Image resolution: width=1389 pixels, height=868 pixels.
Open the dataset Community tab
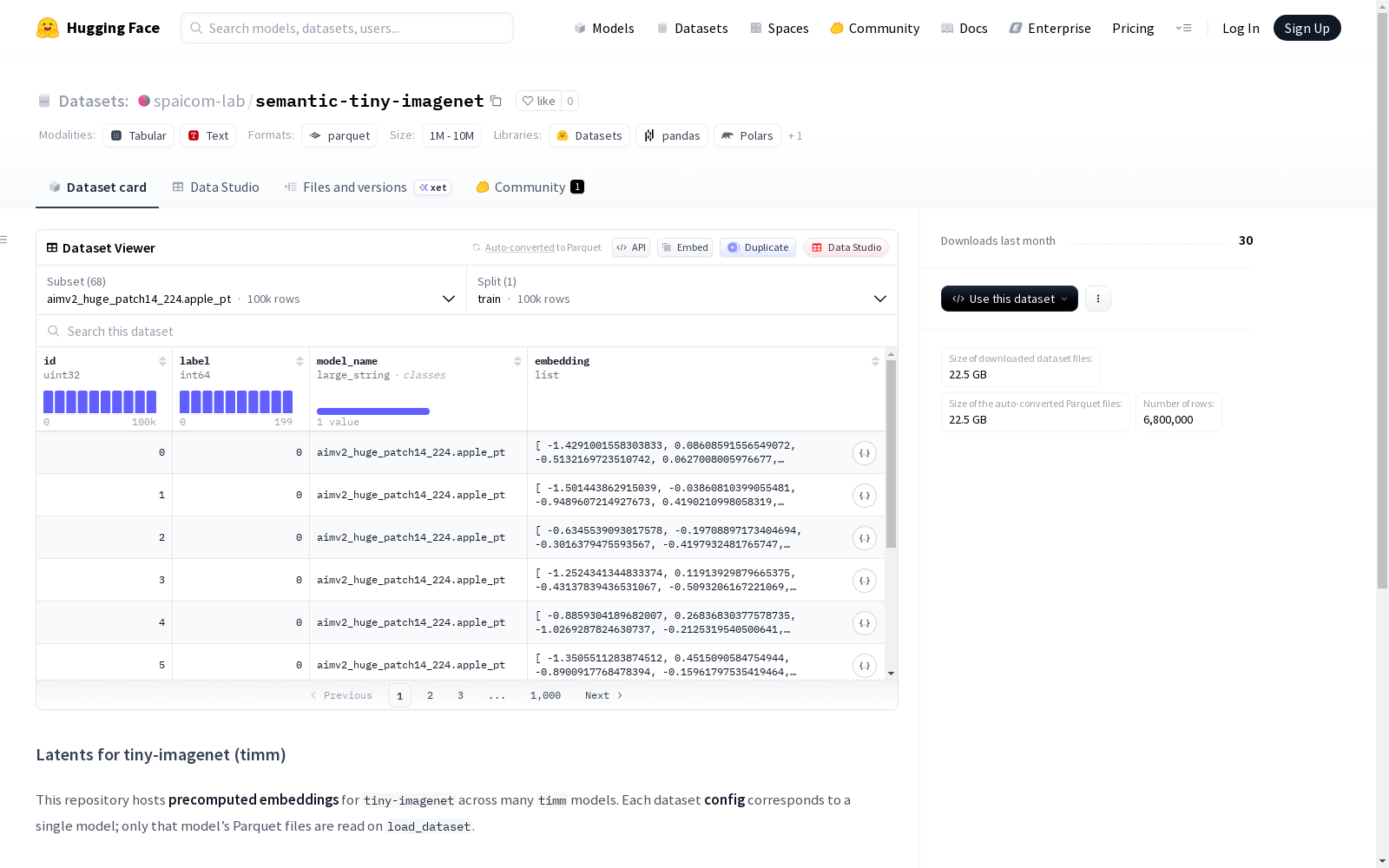(530, 187)
